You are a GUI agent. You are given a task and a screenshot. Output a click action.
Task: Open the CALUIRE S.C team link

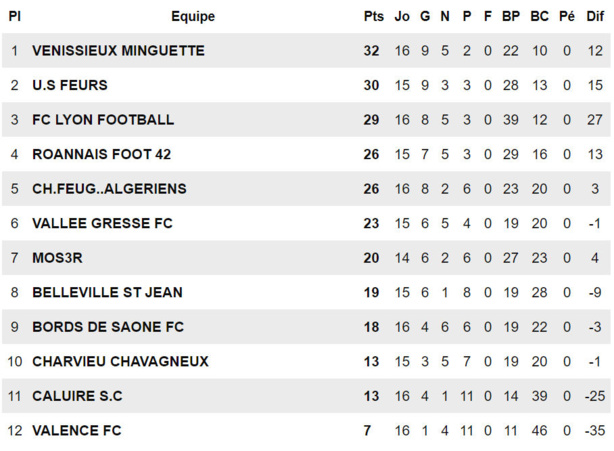tap(77, 396)
